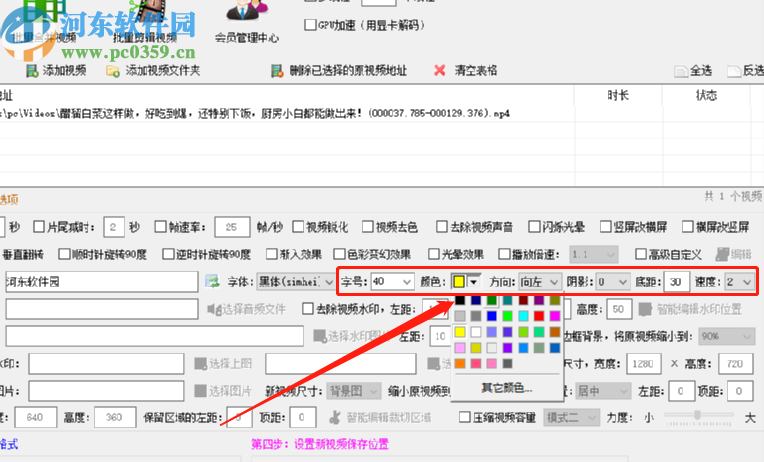This screenshot has width=764, height=462.
Task: Open the compression mode dropdown showing 模式二
Action: (572, 418)
